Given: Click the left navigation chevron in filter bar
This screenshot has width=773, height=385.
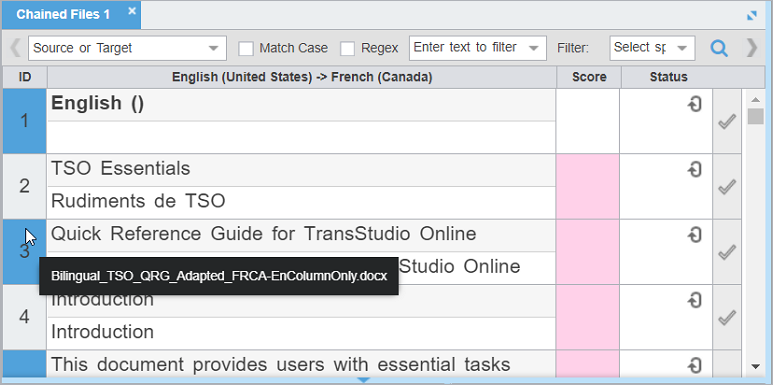Looking at the screenshot, I should pos(15,48).
